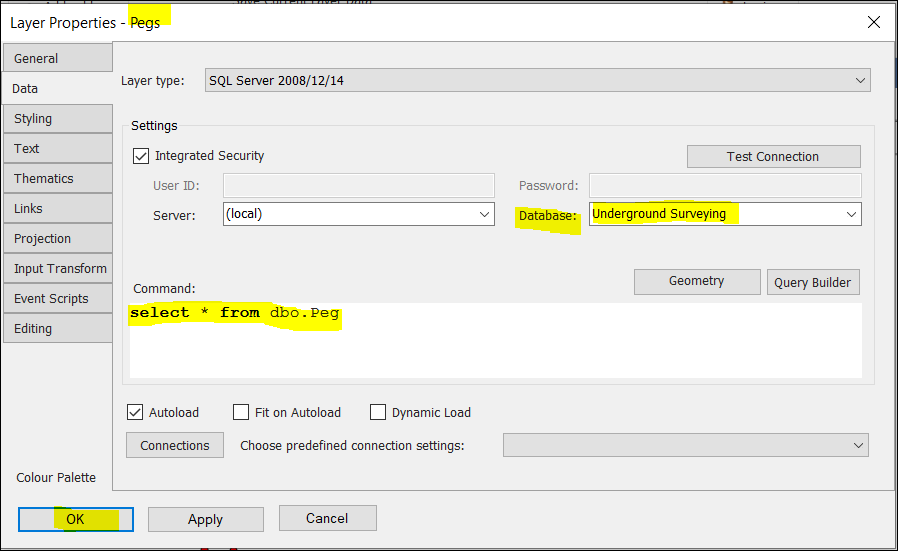Enable the Dynamic Load option
This screenshot has width=898, height=551.
pyautogui.click(x=378, y=412)
